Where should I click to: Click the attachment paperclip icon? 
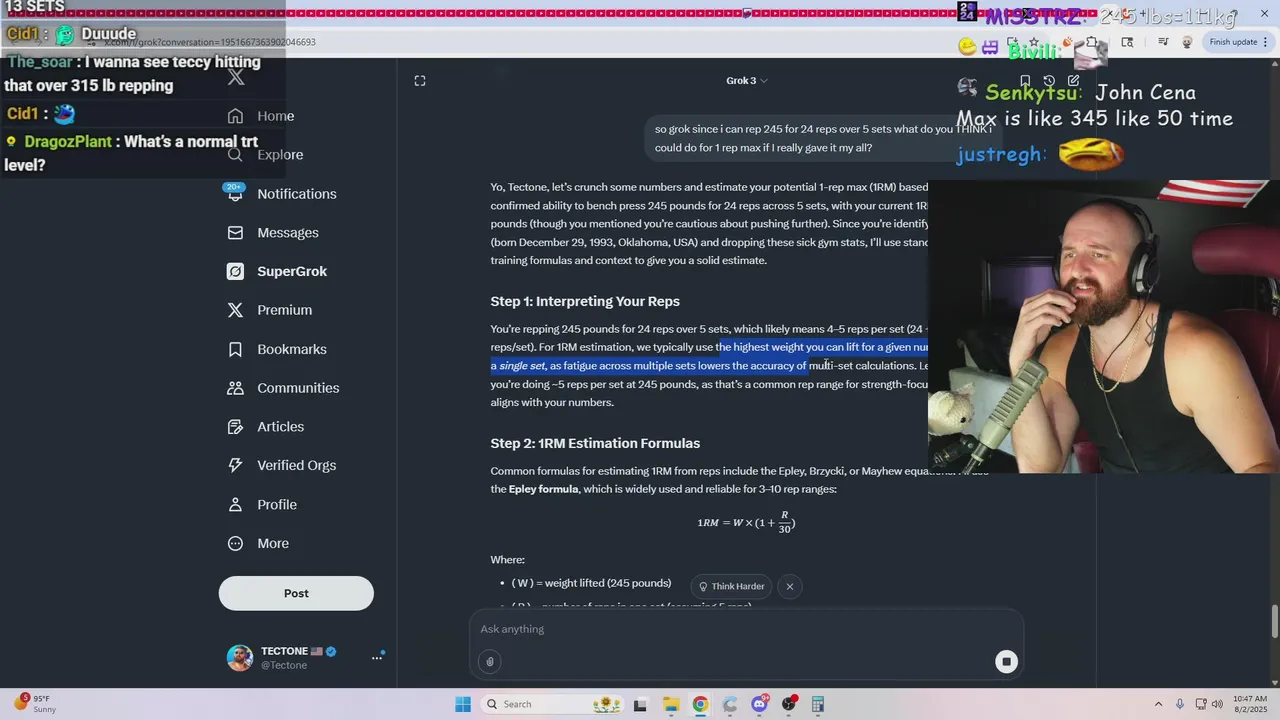click(x=490, y=661)
